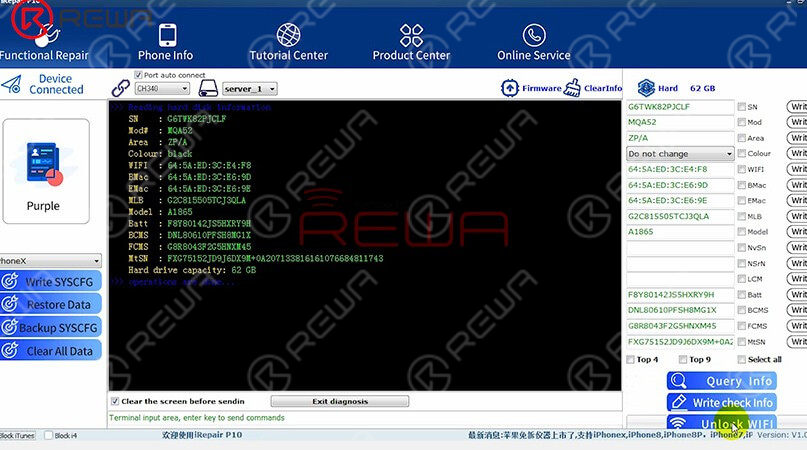Click the Write button beside Batt

(797, 295)
